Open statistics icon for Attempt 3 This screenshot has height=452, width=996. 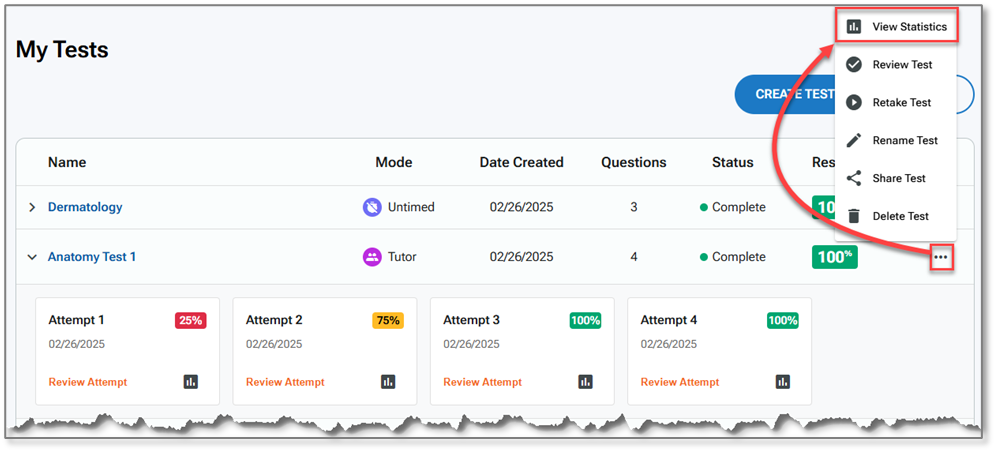pyautogui.click(x=586, y=382)
